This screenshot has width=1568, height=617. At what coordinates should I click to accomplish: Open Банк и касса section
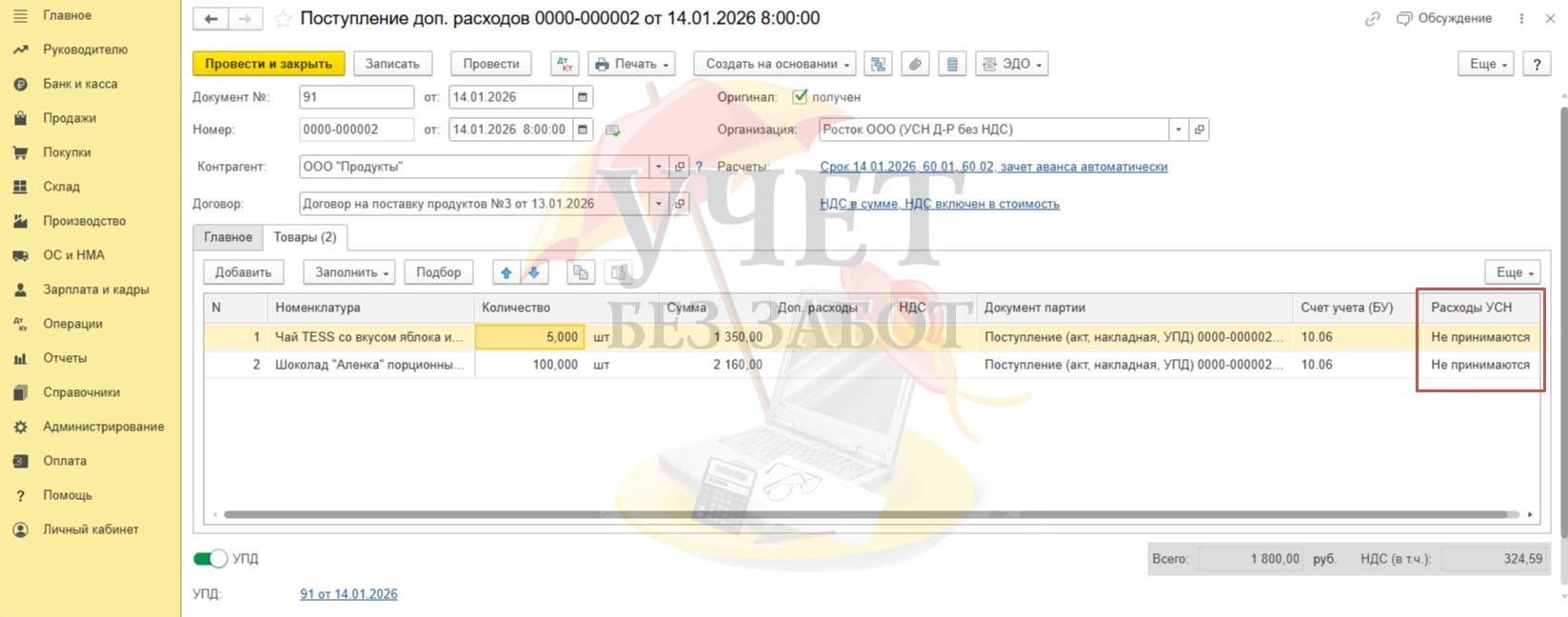tap(80, 84)
